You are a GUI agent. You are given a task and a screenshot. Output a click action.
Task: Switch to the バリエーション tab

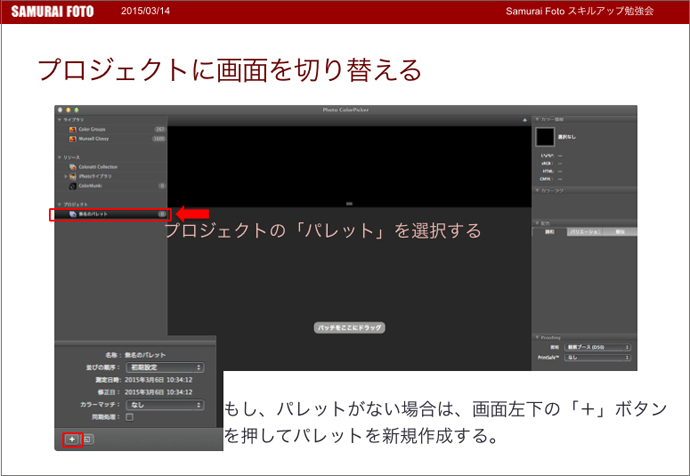tap(585, 232)
